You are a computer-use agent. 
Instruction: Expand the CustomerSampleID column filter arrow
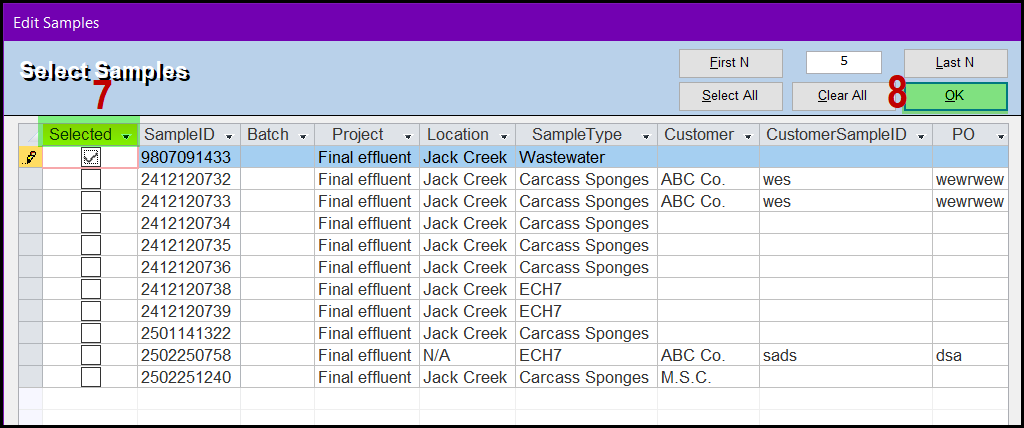click(921, 136)
